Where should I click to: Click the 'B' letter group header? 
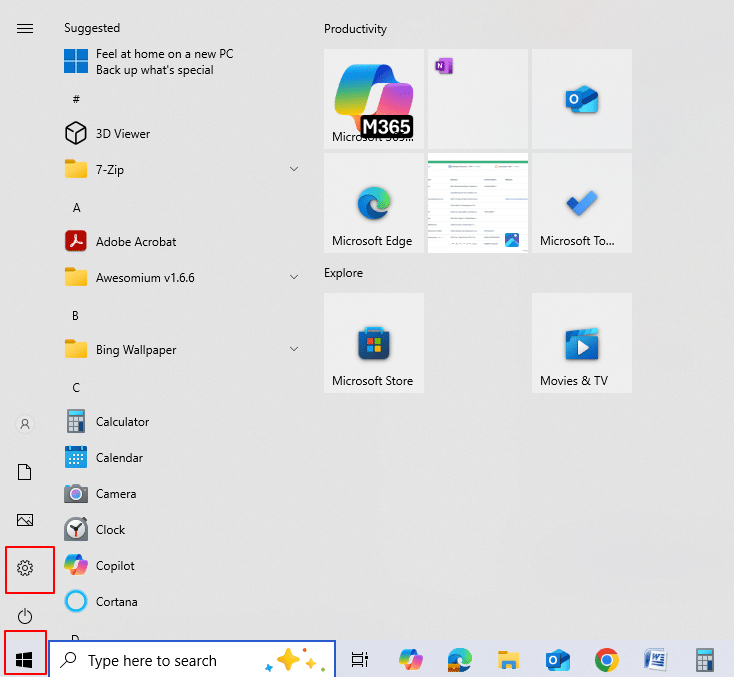click(75, 316)
